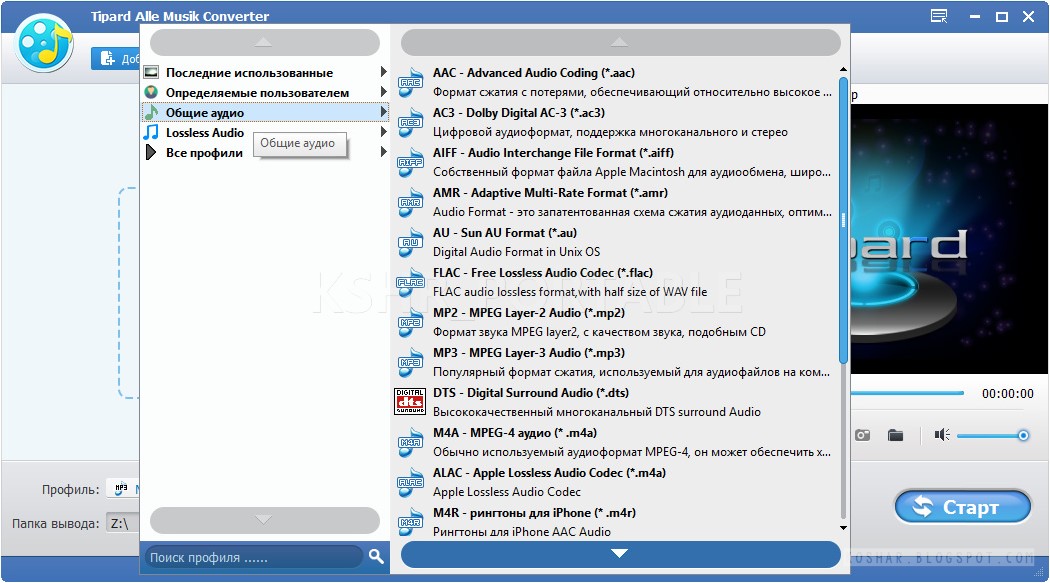The width and height of the screenshot is (1050, 583).
Task: Select ALAC - Apple Lossless Audio Codec
Action: click(615, 483)
